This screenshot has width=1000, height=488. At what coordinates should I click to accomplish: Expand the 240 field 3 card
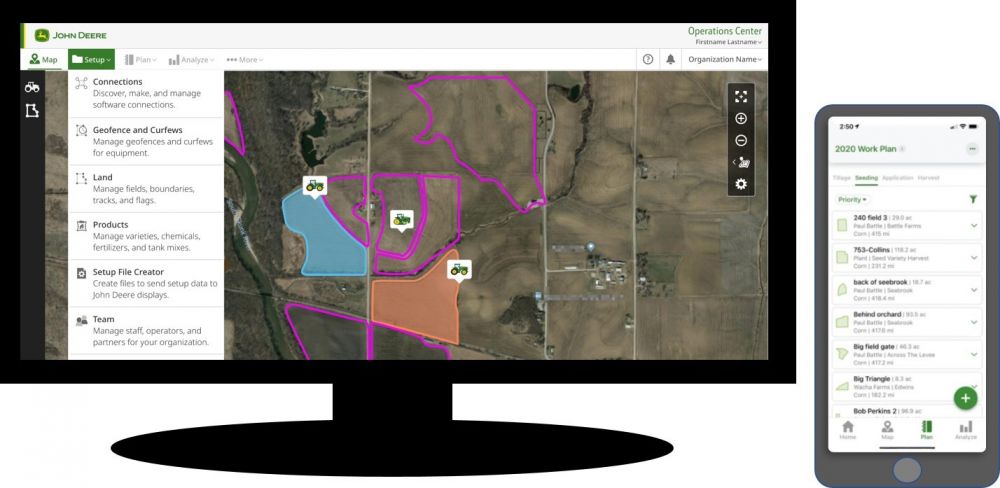[974, 225]
